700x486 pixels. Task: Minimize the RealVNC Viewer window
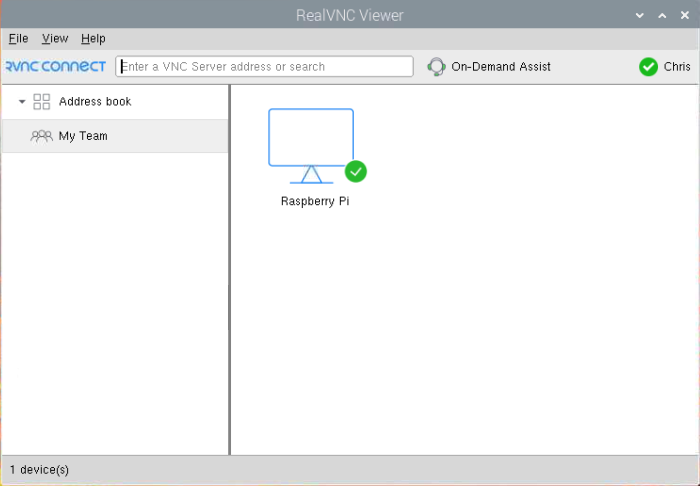point(640,15)
